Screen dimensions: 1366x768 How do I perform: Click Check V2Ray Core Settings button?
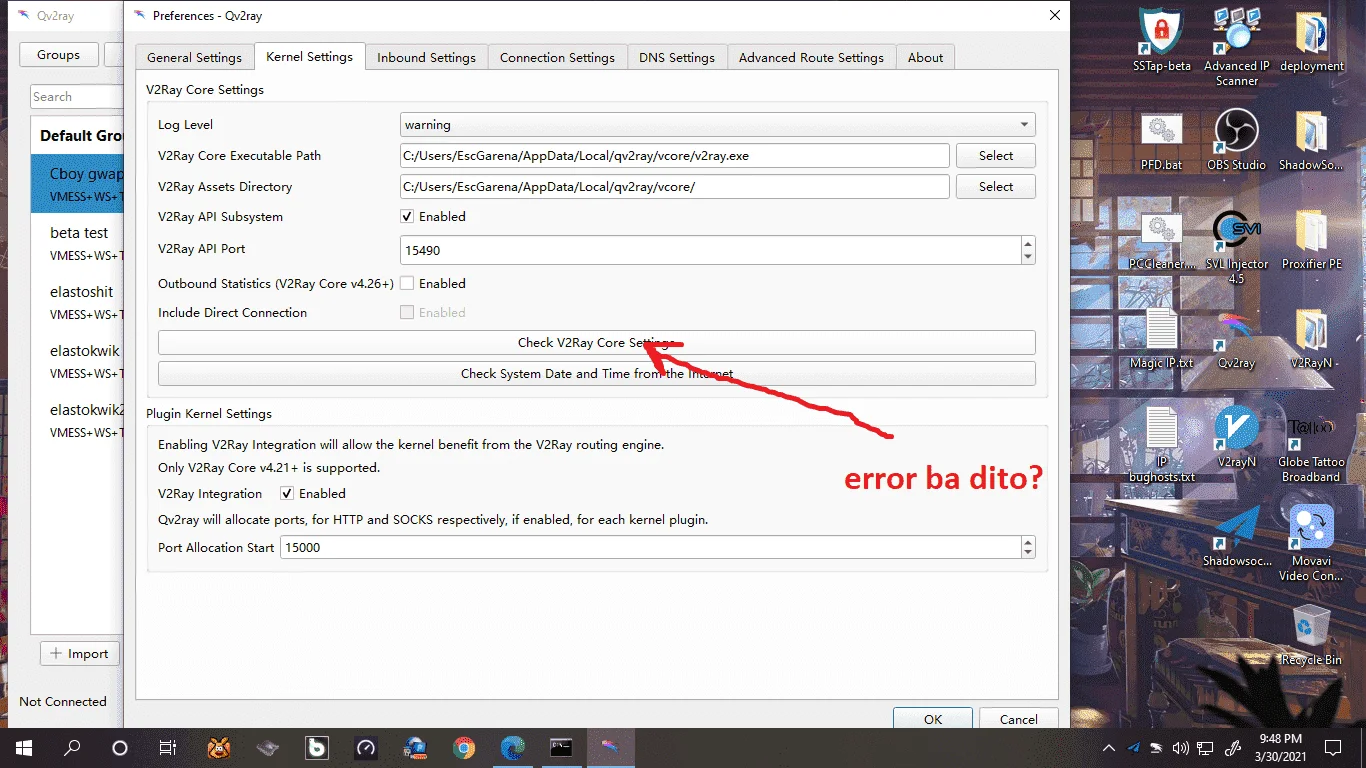click(x=597, y=343)
